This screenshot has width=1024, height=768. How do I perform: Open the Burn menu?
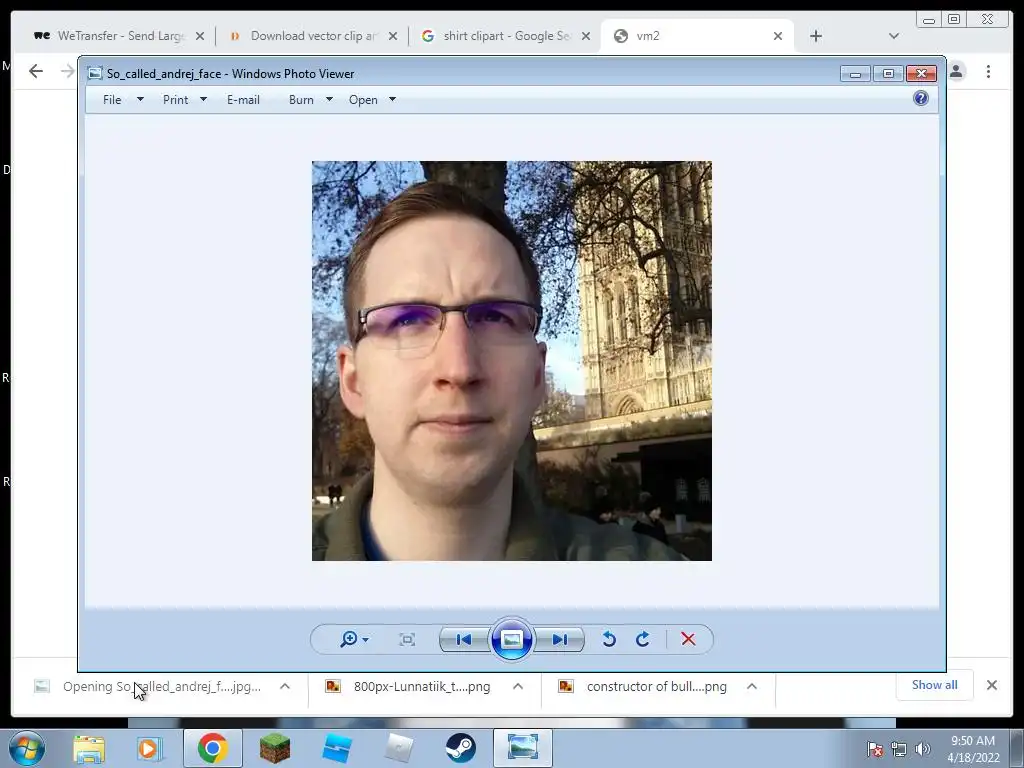(301, 100)
